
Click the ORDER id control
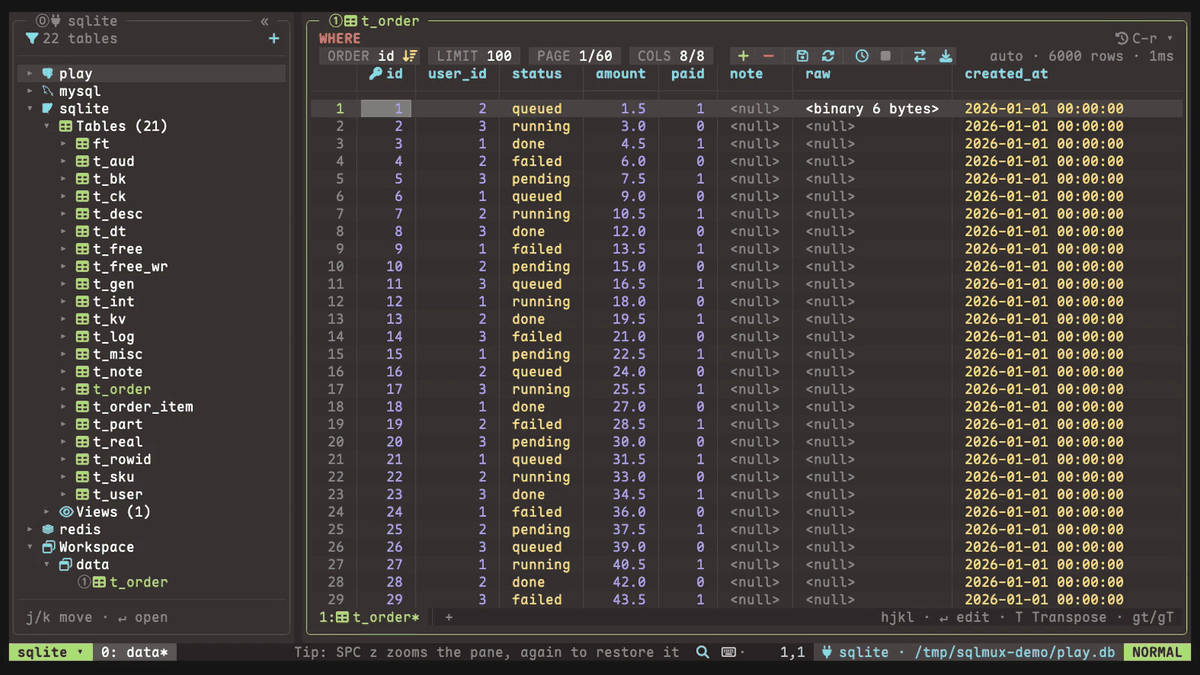coord(372,56)
